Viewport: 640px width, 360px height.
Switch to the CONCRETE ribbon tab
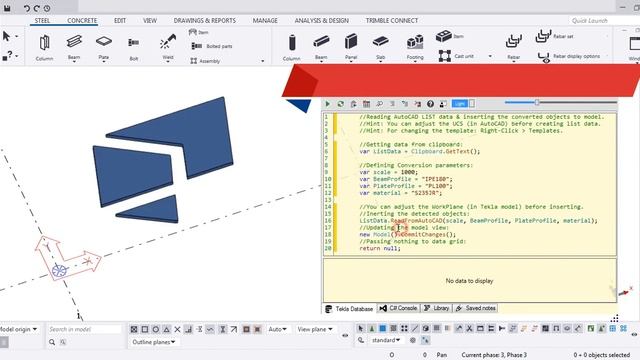(x=82, y=20)
